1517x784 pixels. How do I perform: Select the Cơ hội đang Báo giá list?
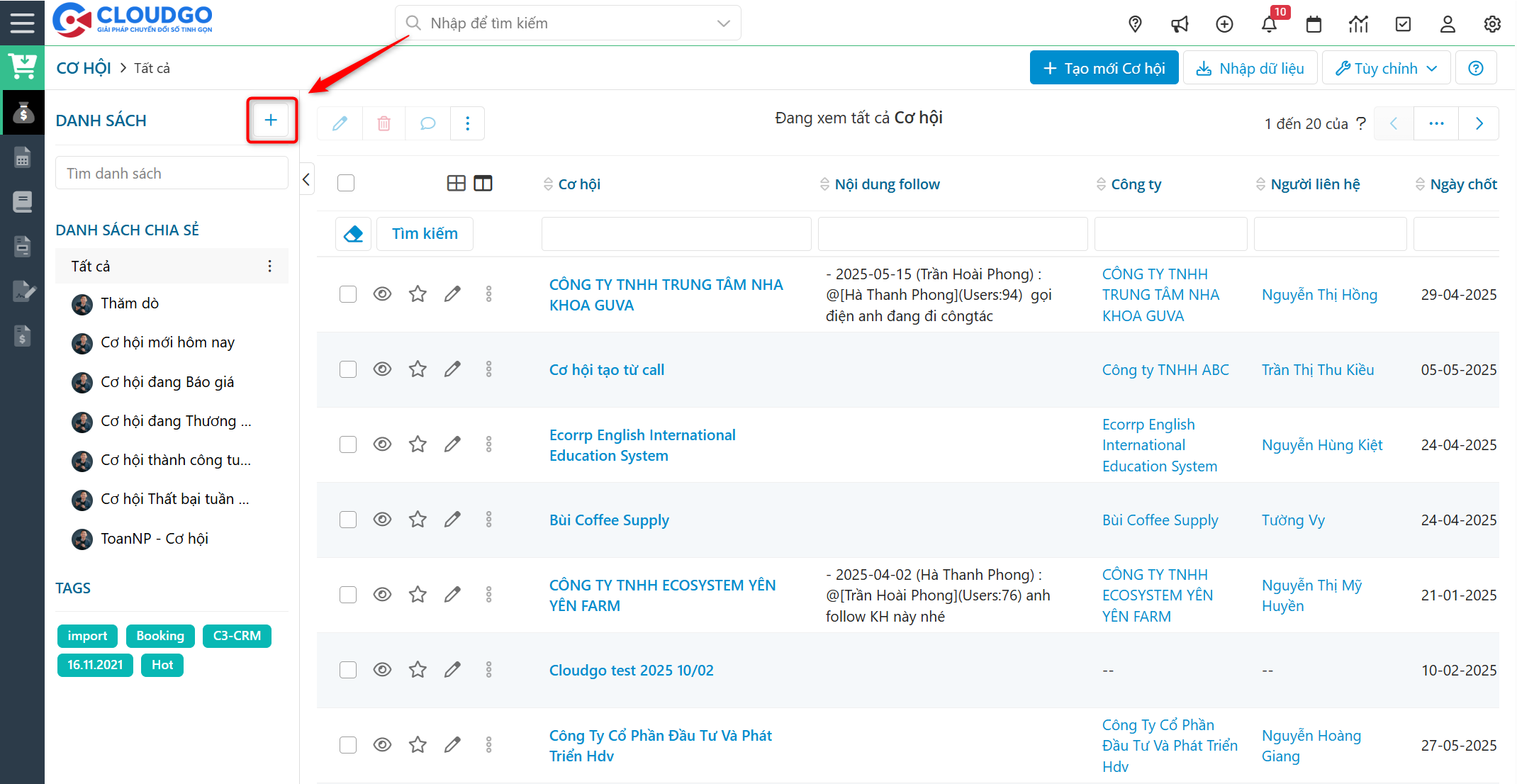(x=167, y=382)
